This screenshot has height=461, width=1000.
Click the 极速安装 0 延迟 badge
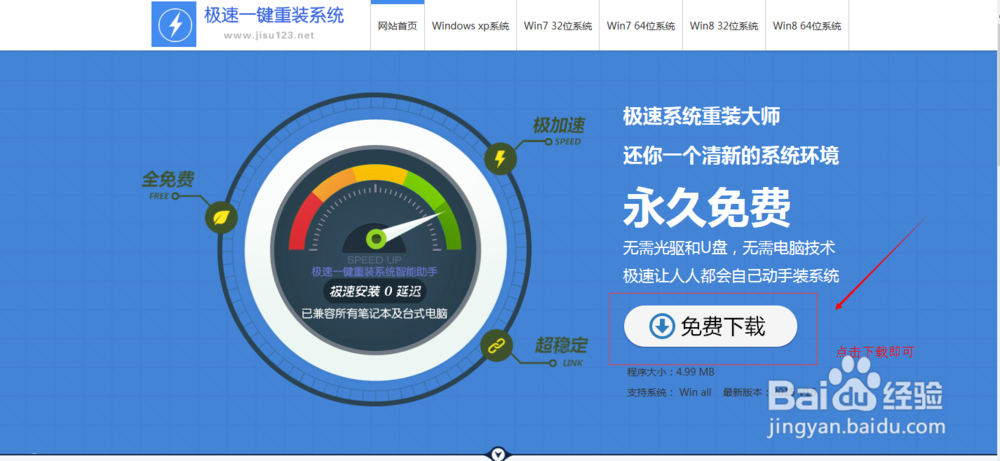coord(374,292)
